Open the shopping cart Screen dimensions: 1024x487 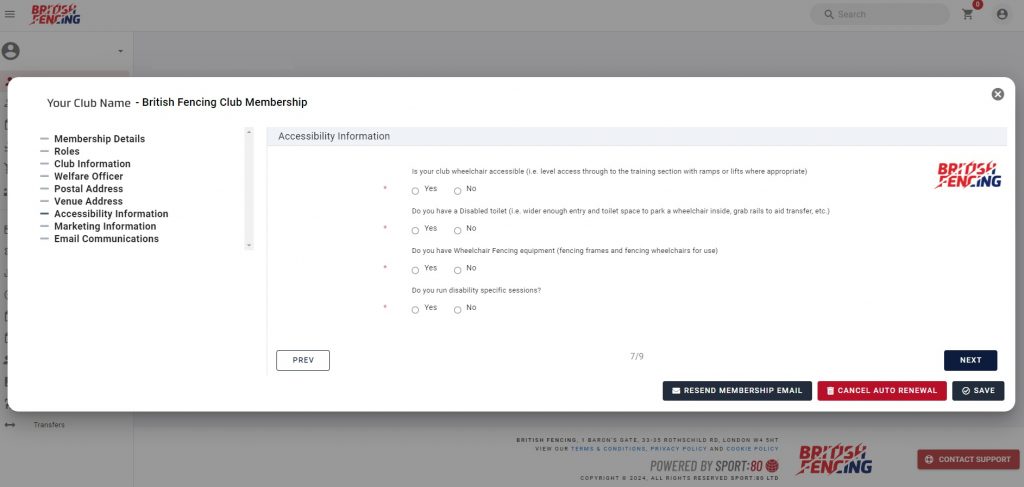967,14
